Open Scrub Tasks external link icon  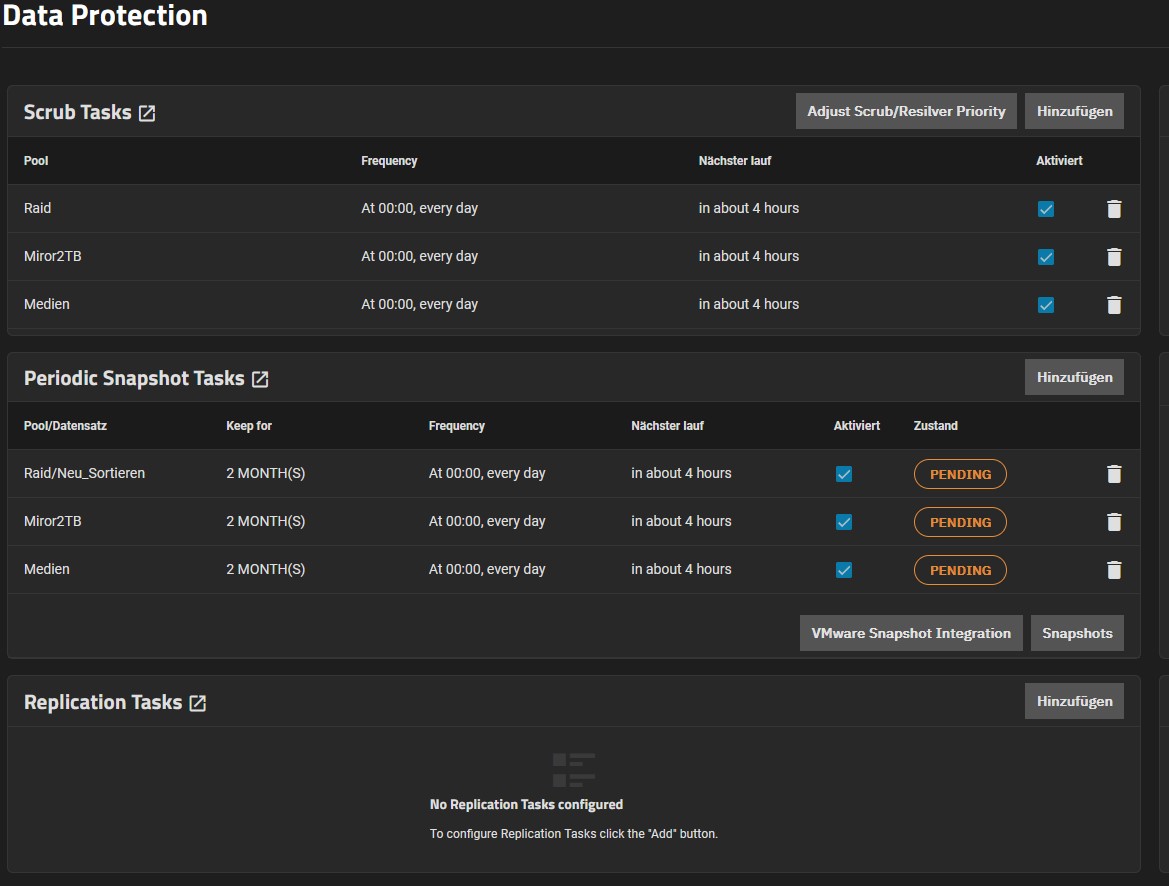(x=147, y=113)
